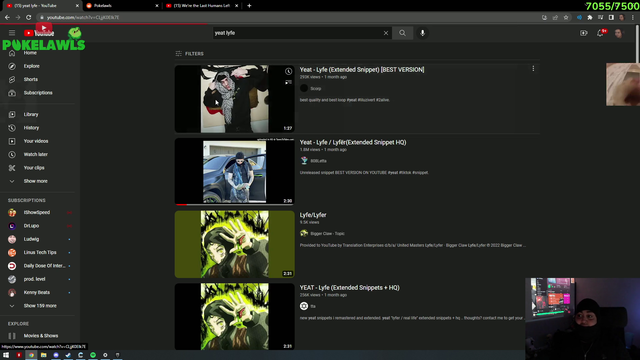Click the Subscriptions icon in the sidebar
The width and height of the screenshot is (640, 360).
[12, 93]
